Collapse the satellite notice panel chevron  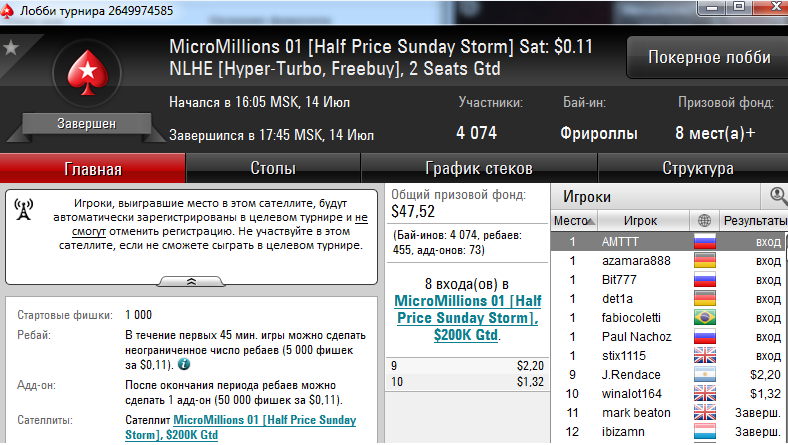click(x=191, y=282)
